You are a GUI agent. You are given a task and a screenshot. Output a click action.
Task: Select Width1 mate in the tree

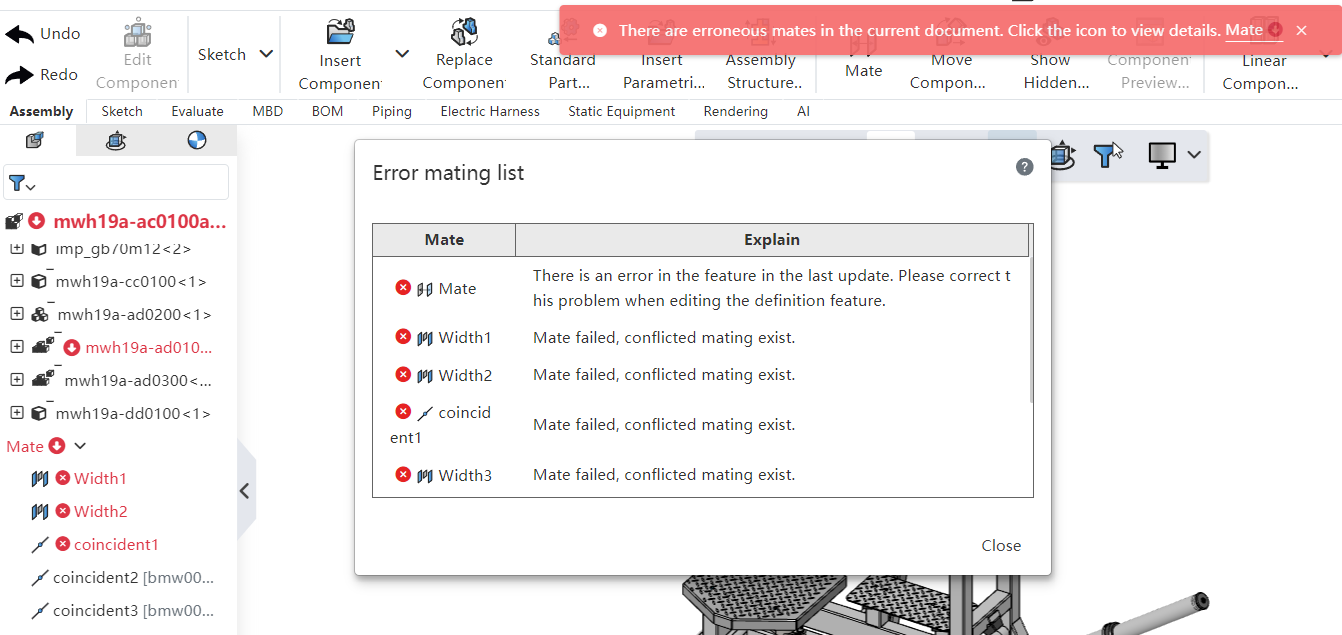pos(100,478)
